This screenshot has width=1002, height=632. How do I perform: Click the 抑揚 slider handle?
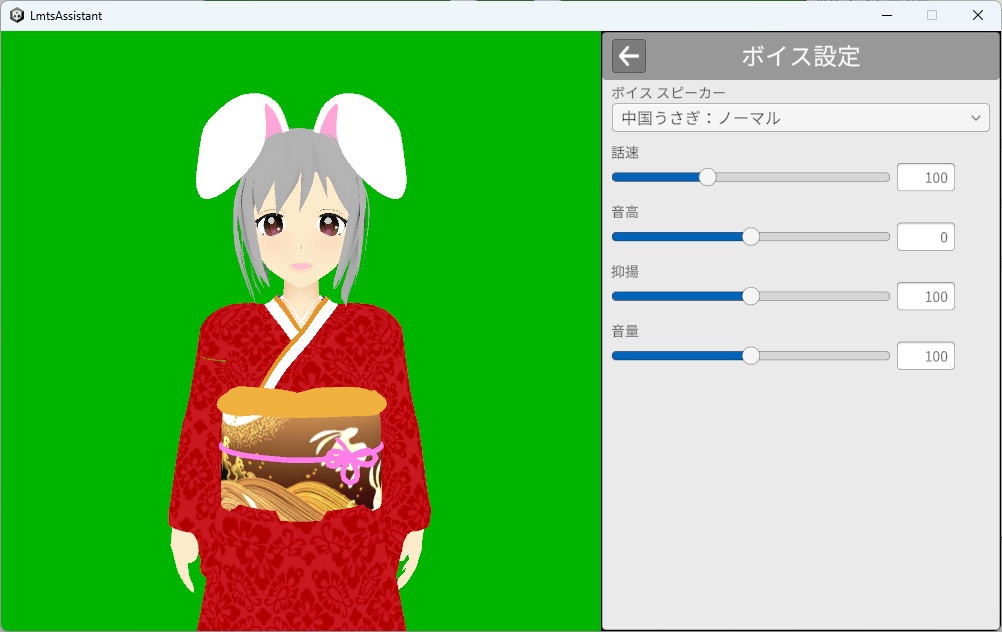(x=751, y=296)
